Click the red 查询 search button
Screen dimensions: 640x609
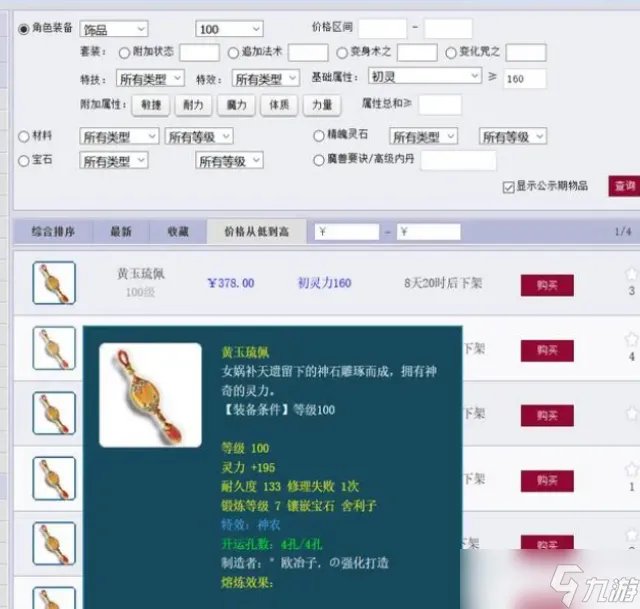(624, 186)
